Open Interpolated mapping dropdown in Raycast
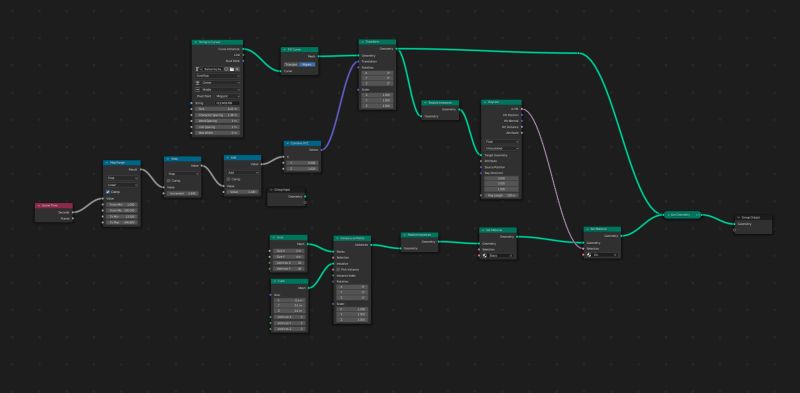Viewport: 800px width, 393px height. (x=502, y=148)
